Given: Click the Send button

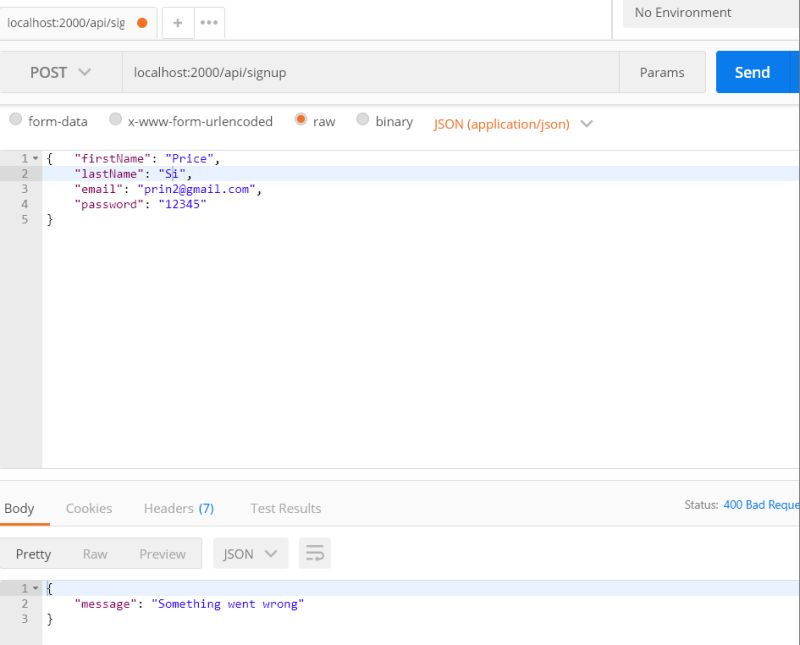Looking at the screenshot, I should tap(755, 72).
